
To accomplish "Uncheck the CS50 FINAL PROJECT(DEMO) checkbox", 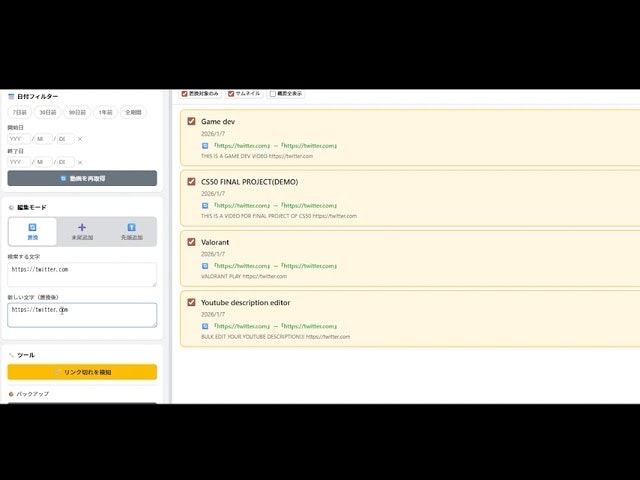I will pos(191,181).
